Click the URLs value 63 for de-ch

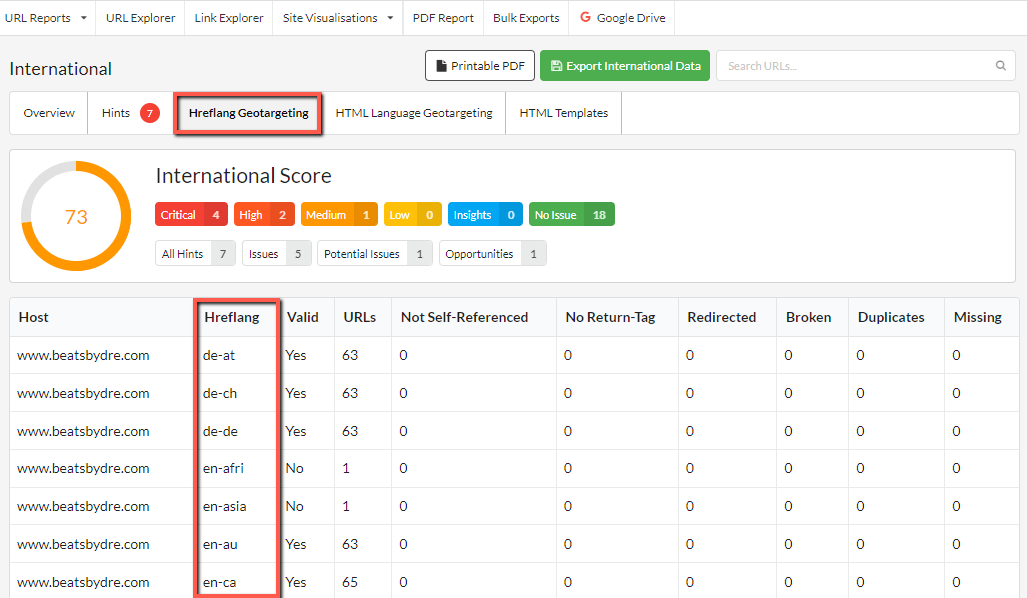[x=350, y=393]
